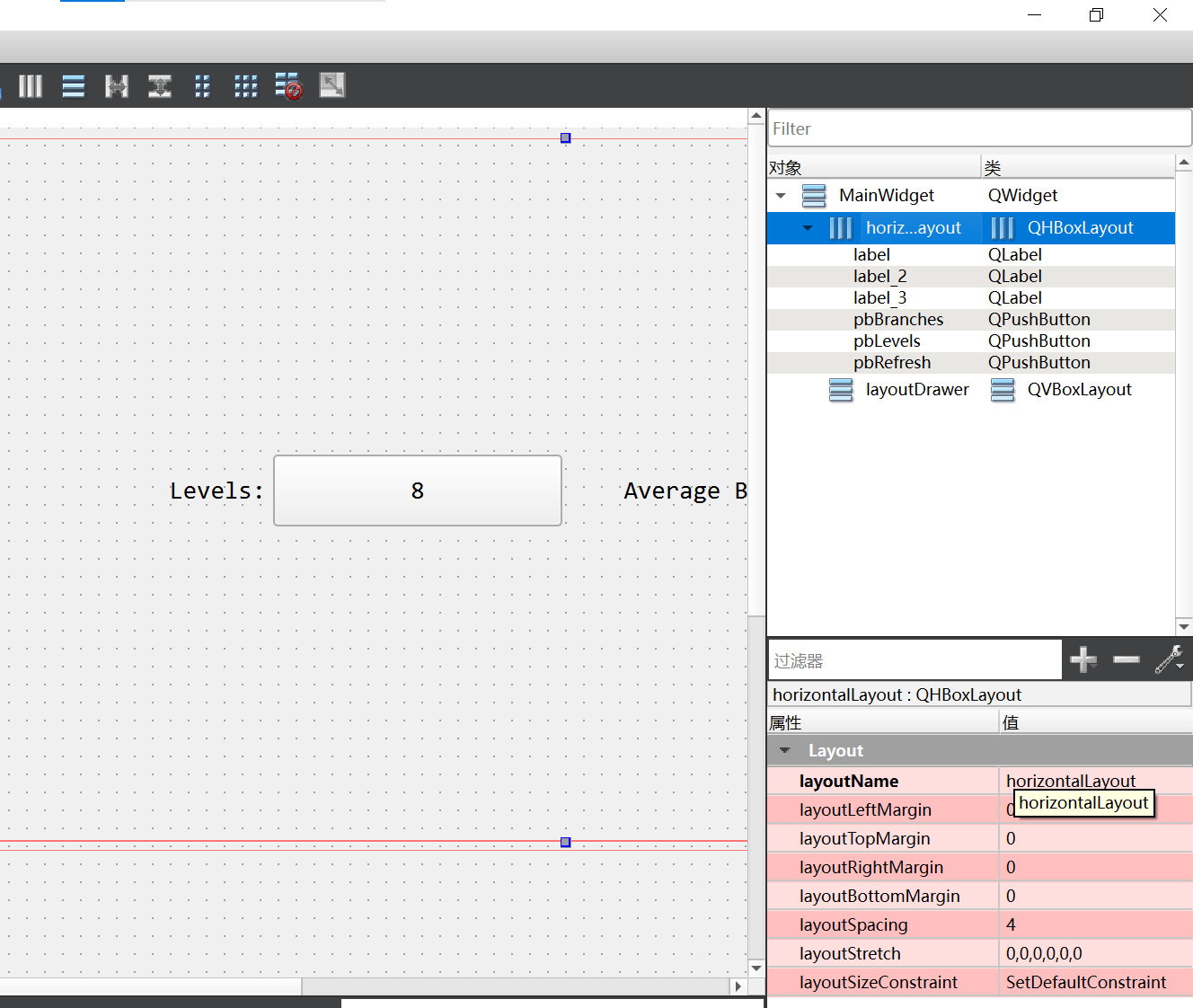This screenshot has width=1193, height=1008.
Task: Select pbLevels in the object inspector
Action: coord(971,341)
